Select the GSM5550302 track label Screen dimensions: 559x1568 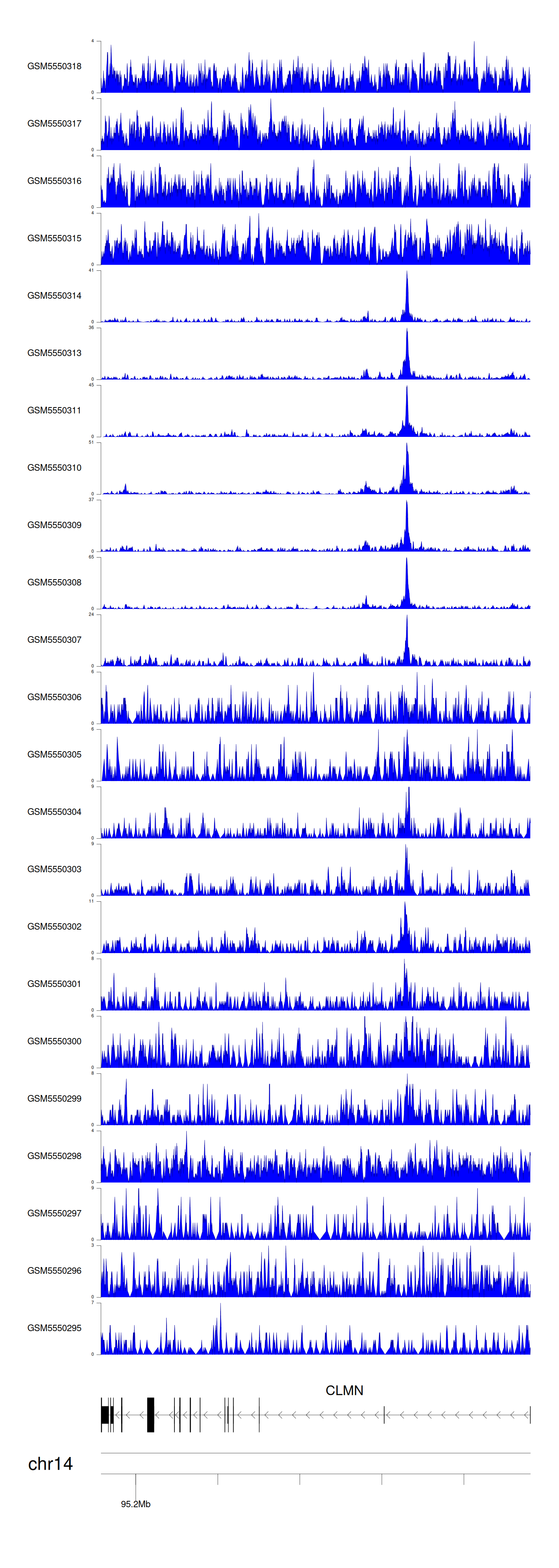(x=54, y=926)
